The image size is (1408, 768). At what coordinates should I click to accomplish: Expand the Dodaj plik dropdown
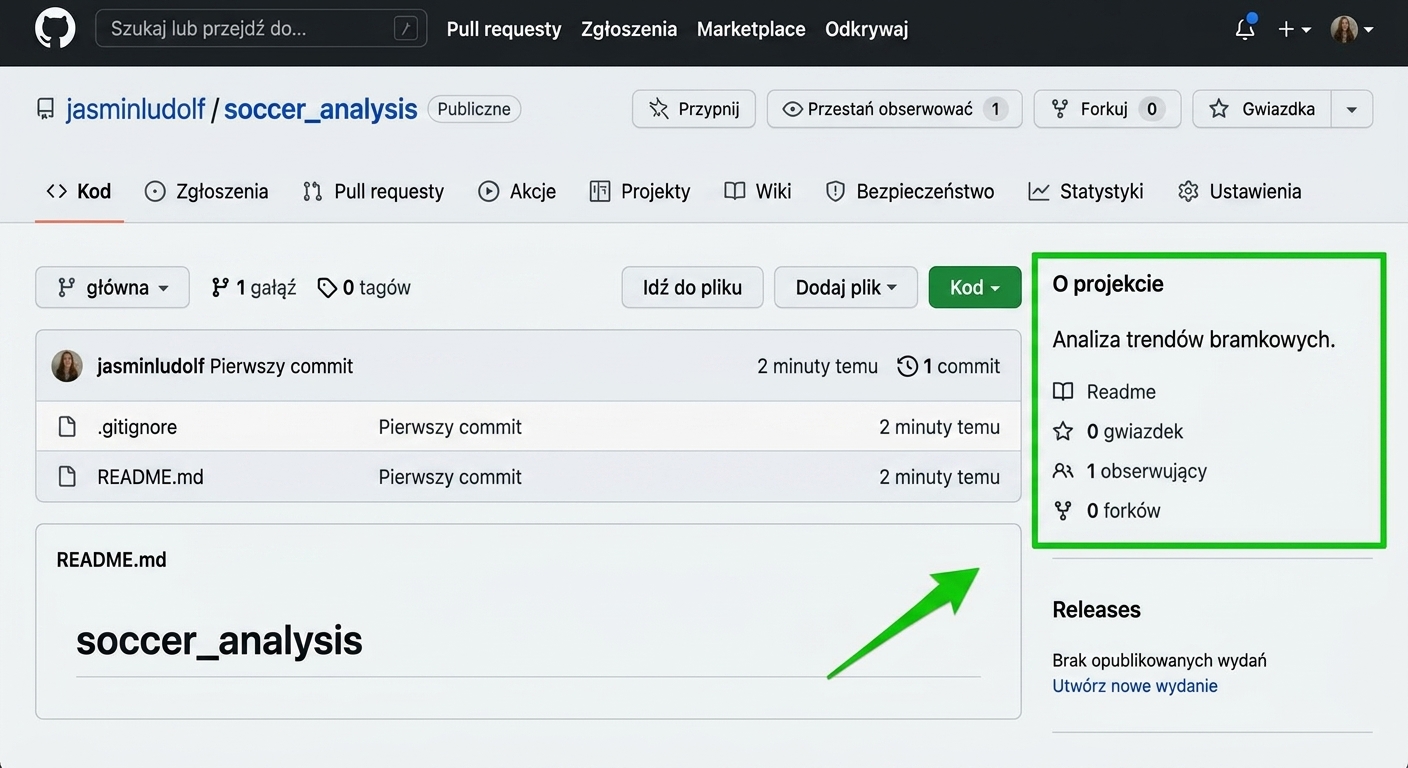coord(846,287)
